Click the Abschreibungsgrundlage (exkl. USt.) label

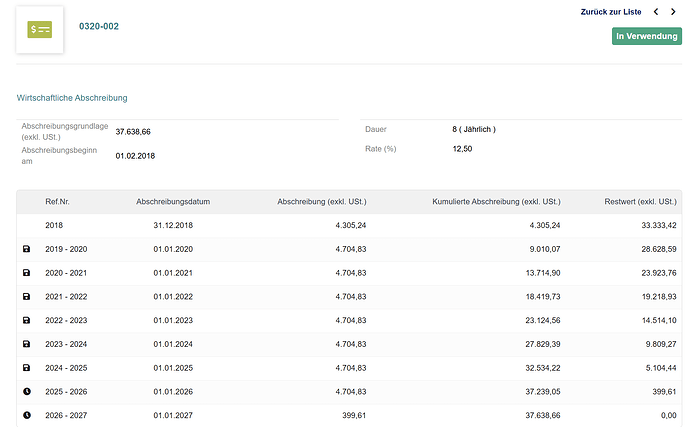(65, 132)
